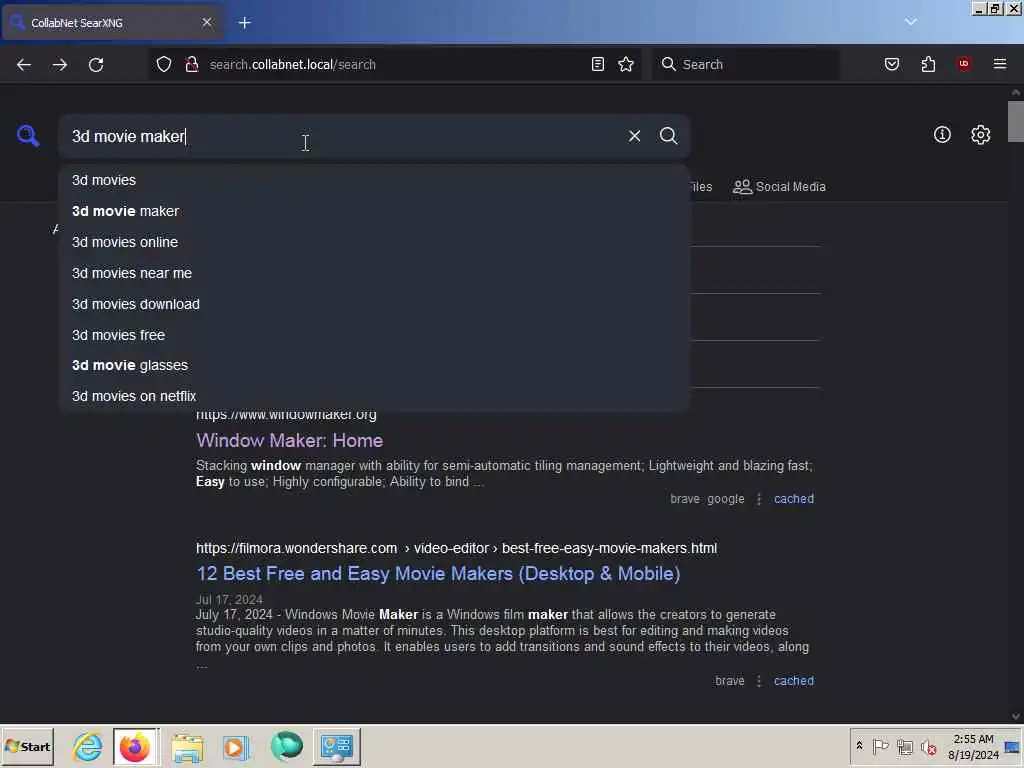Choose suggestion '3d movie glasses'
Screen dimensions: 1024x768
click(x=374, y=365)
